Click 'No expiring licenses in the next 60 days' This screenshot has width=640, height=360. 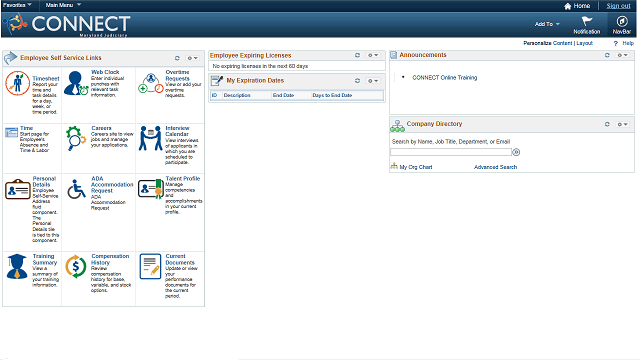click(x=260, y=66)
